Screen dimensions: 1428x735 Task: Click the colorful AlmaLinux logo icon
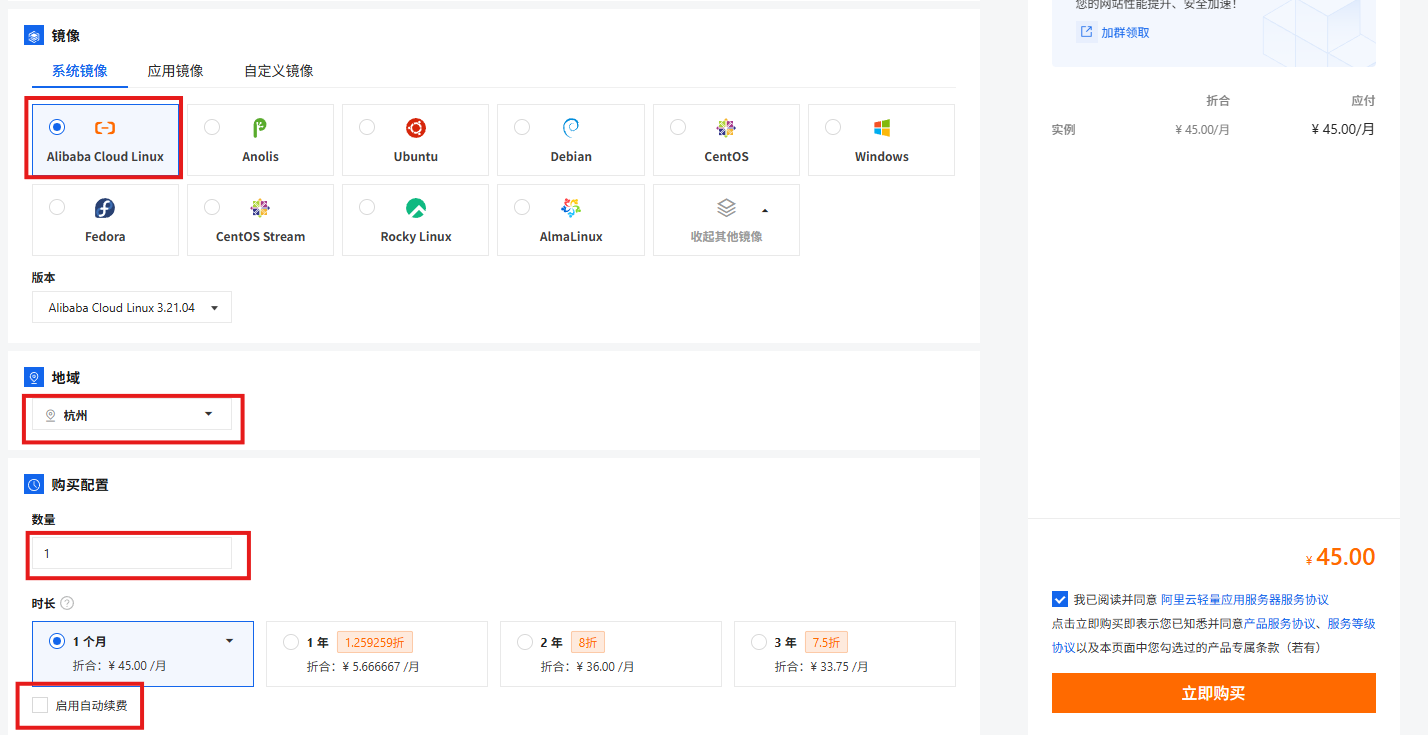pyautogui.click(x=571, y=208)
